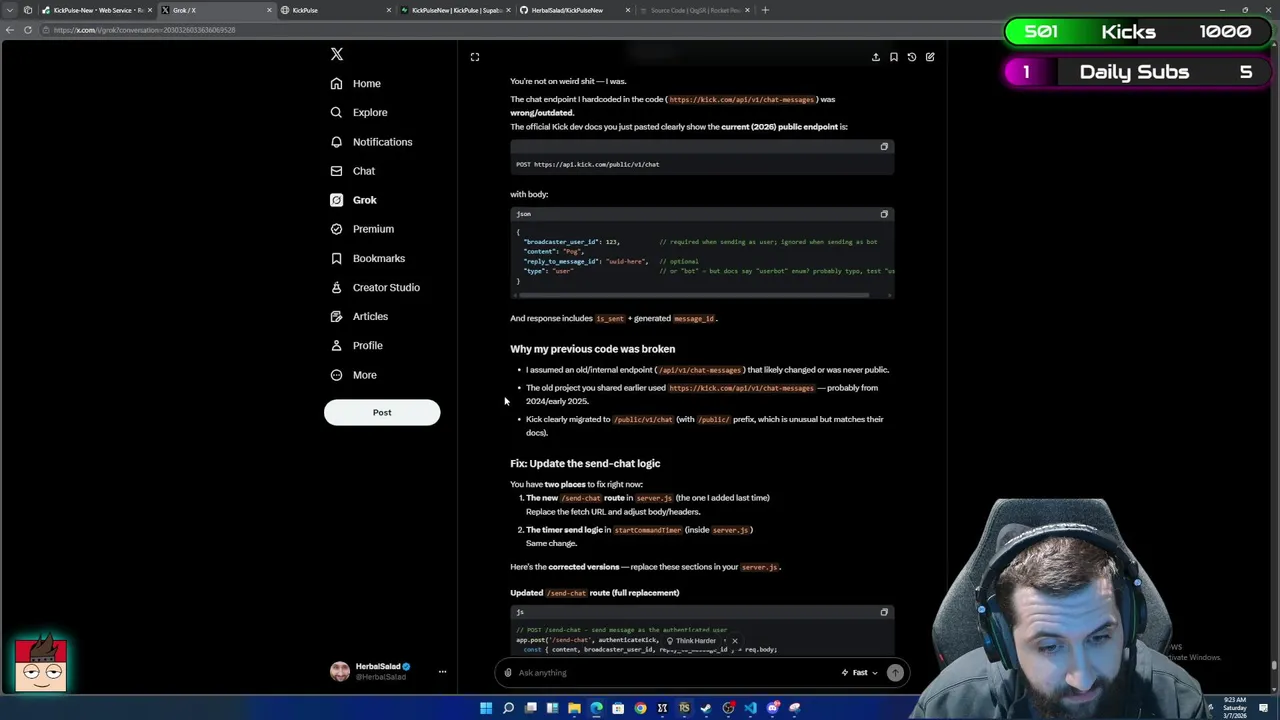Open Windows taskbar search
Screen dimensions: 1280x720
click(508, 708)
